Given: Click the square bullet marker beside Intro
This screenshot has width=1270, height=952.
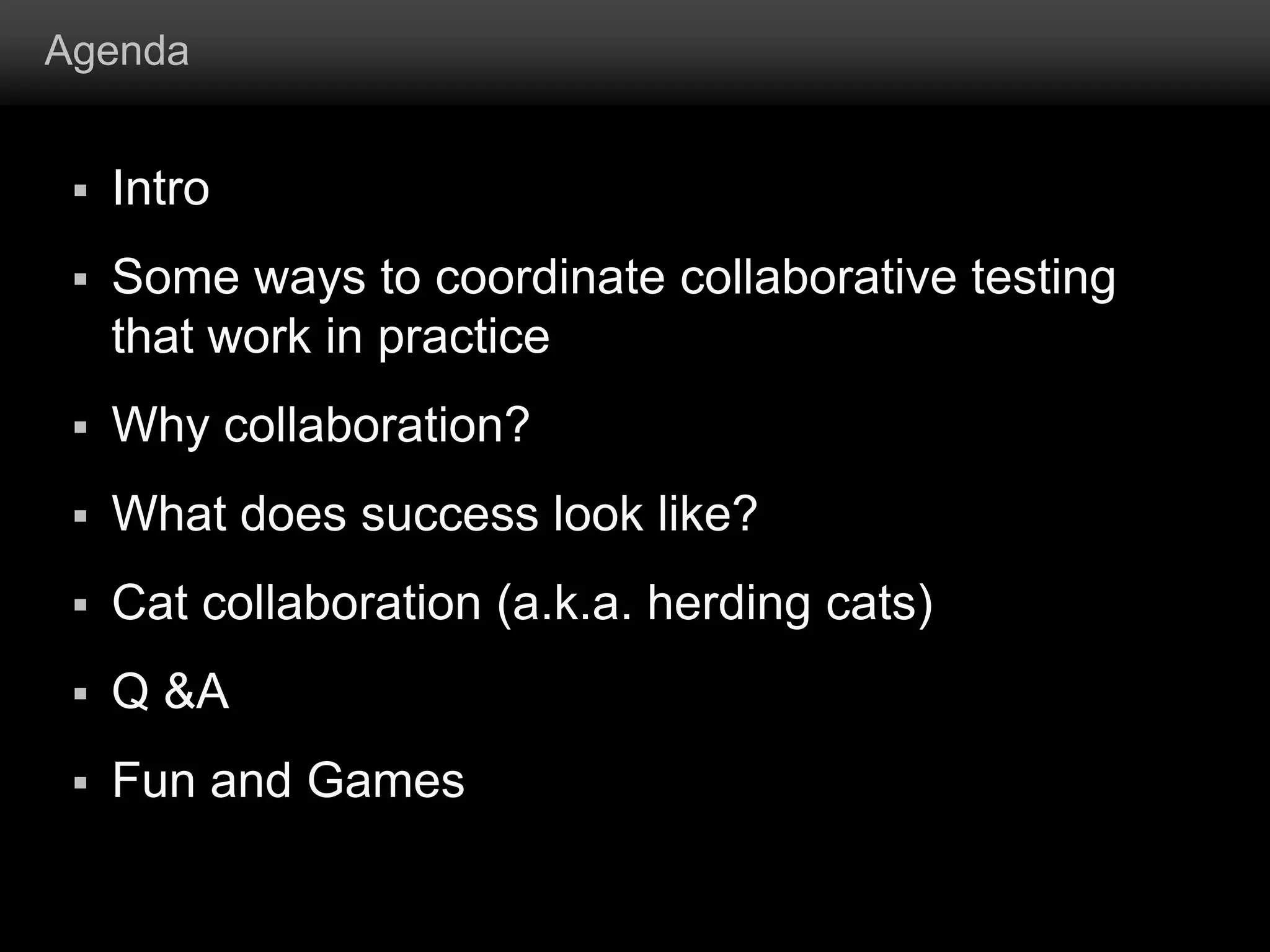Looking at the screenshot, I should [80, 190].
